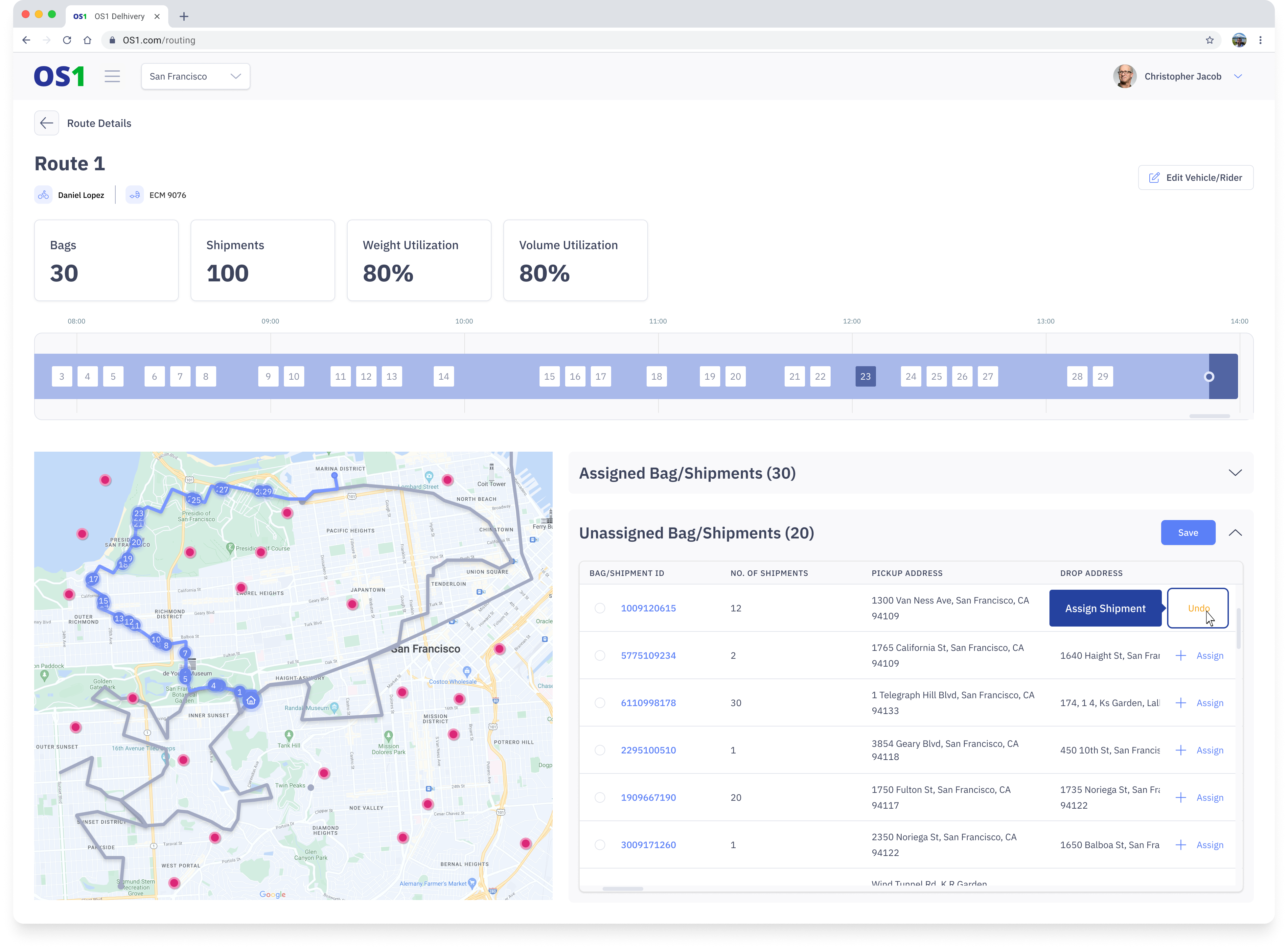This screenshot has width=1288, height=950.
Task: Click the Save button
Action: point(1187,533)
